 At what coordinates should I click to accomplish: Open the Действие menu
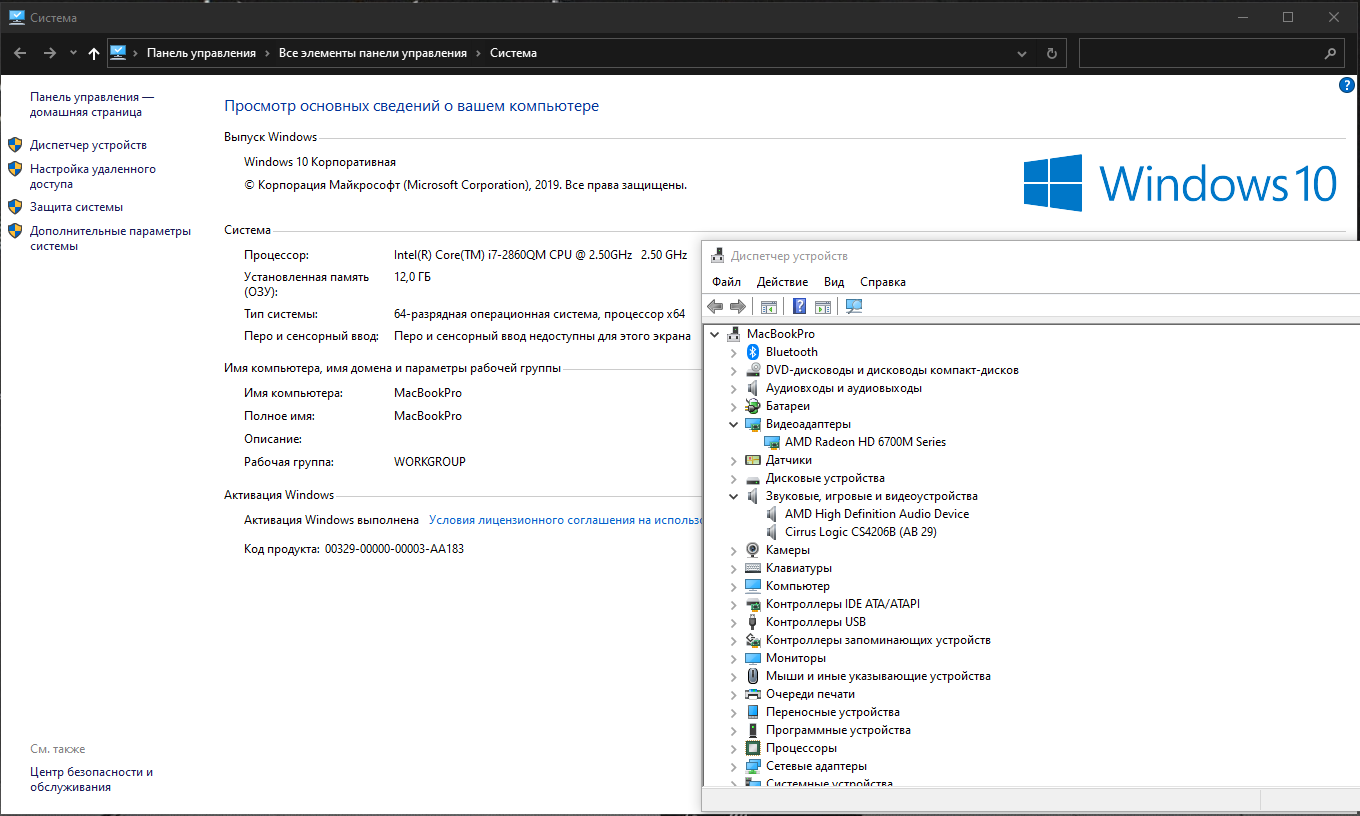pos(783,282)
